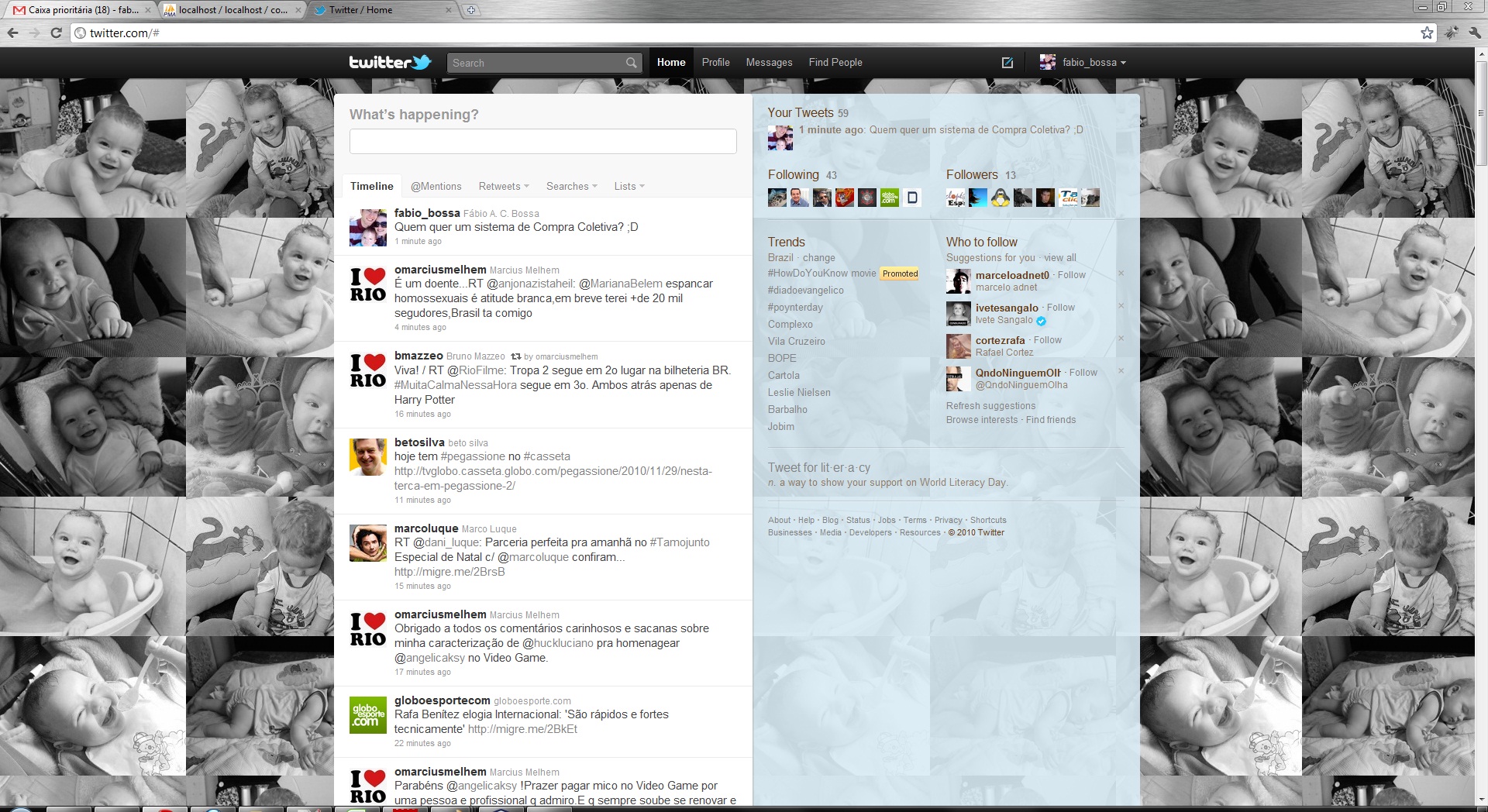Click globoesportecom avatar logo
This screenshot has width=1488, height=812.
[x=368, y=715]
